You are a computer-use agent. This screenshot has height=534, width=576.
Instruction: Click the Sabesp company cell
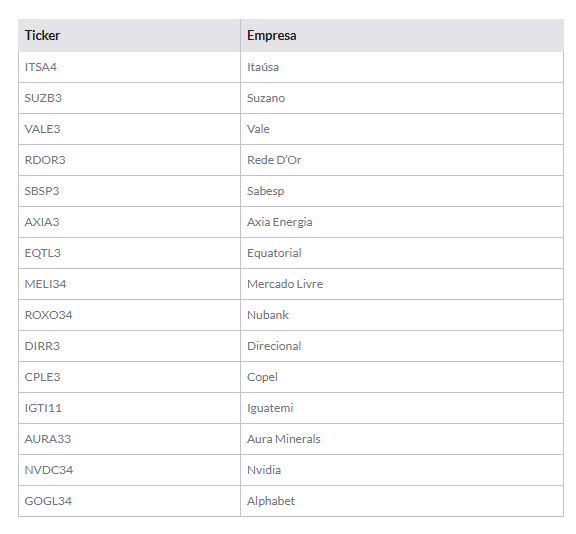[x=402, y=191]
